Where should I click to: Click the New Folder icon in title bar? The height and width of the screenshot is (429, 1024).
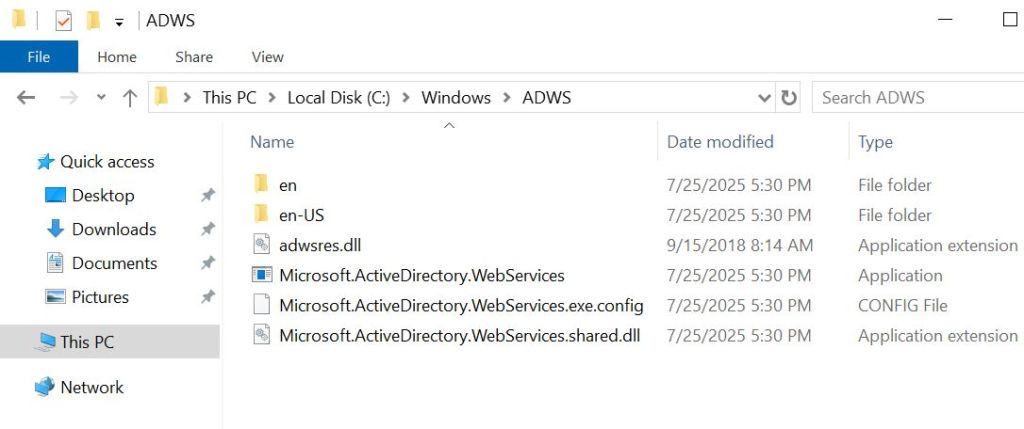tap(93, 20)
